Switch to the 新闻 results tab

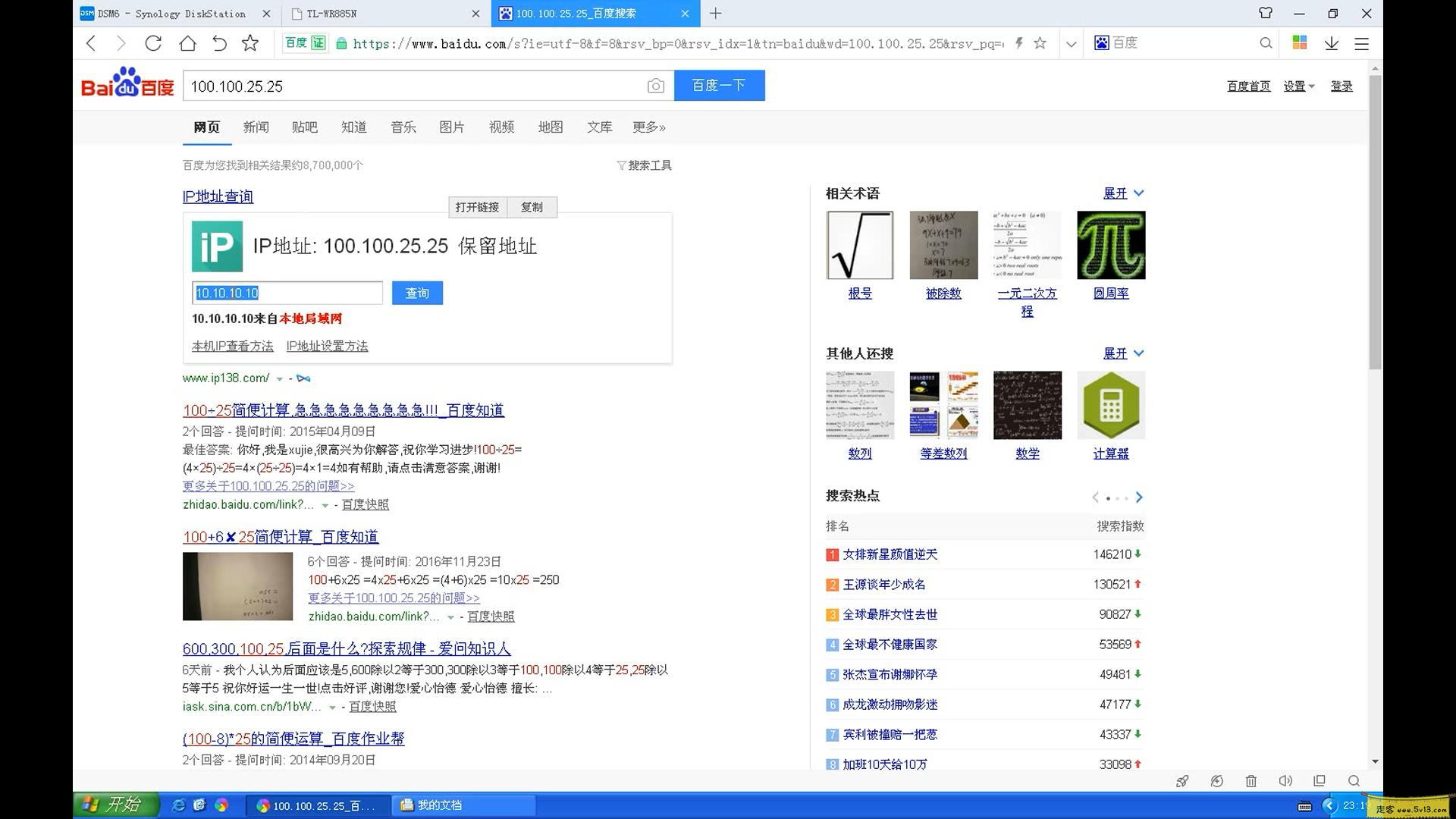pyautogui.click(x=256, y=127)
